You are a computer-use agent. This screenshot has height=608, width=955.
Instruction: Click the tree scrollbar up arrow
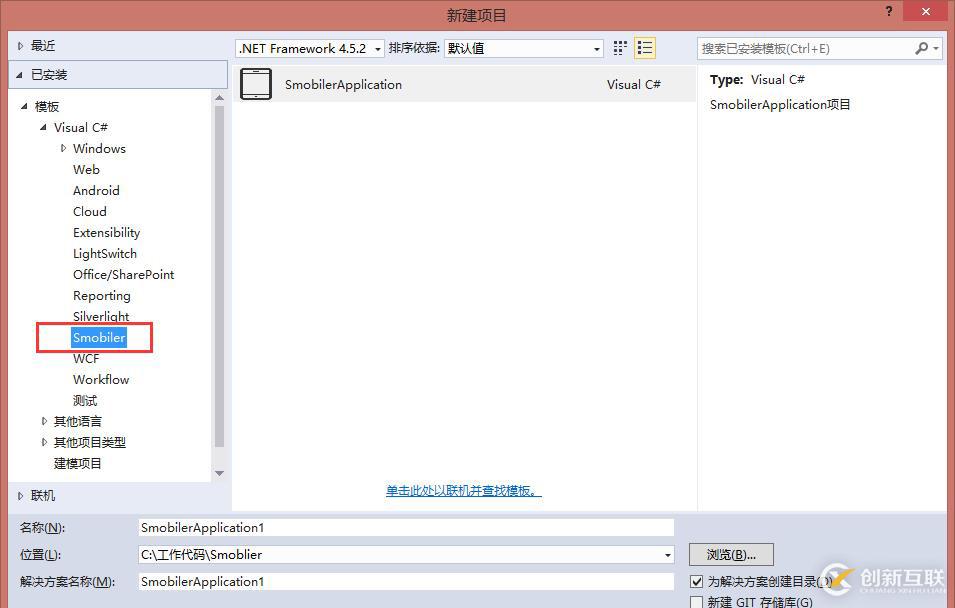tap(220, 97)
